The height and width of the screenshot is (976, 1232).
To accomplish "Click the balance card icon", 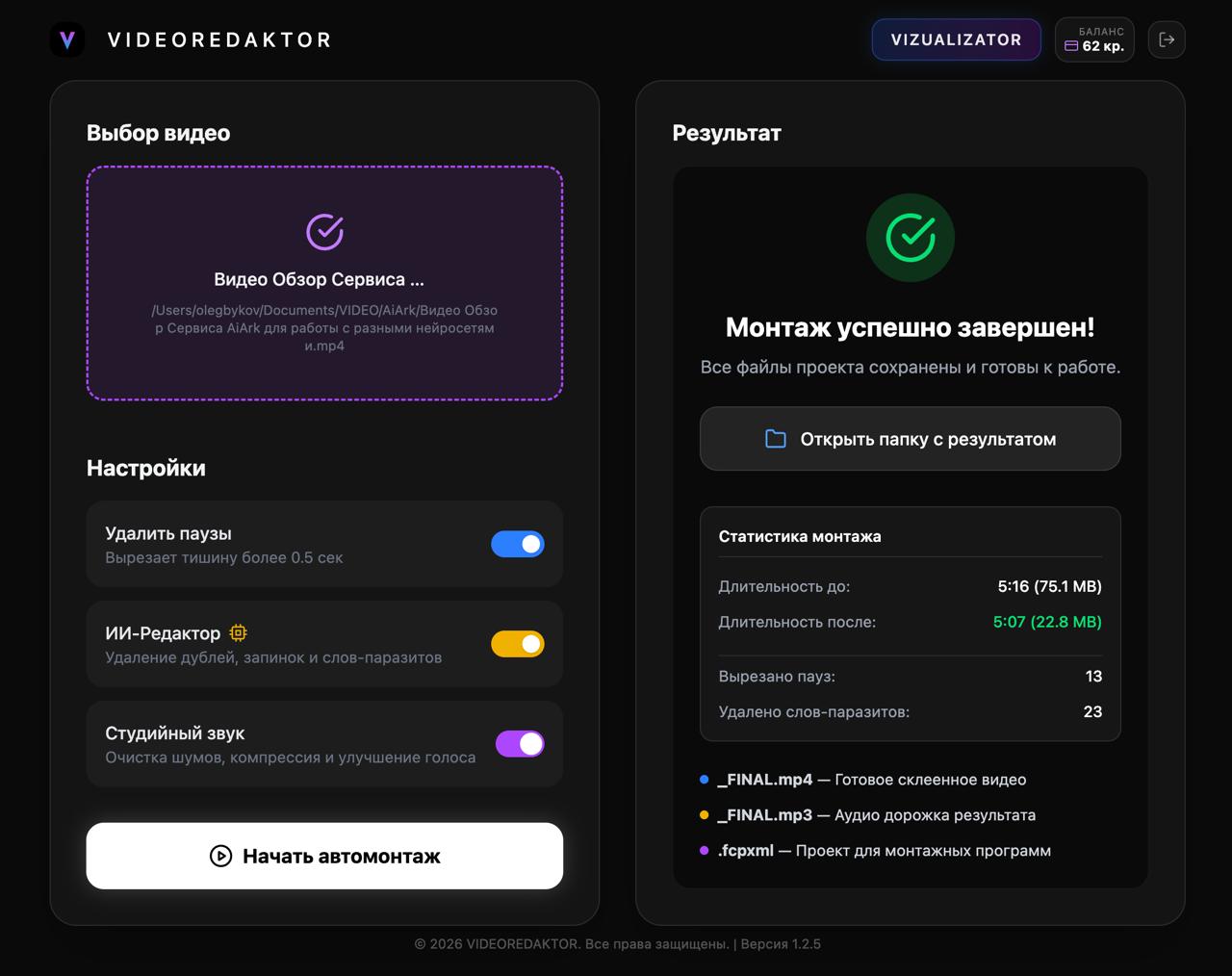I will pyautogui.click(x=1071, y=46).
